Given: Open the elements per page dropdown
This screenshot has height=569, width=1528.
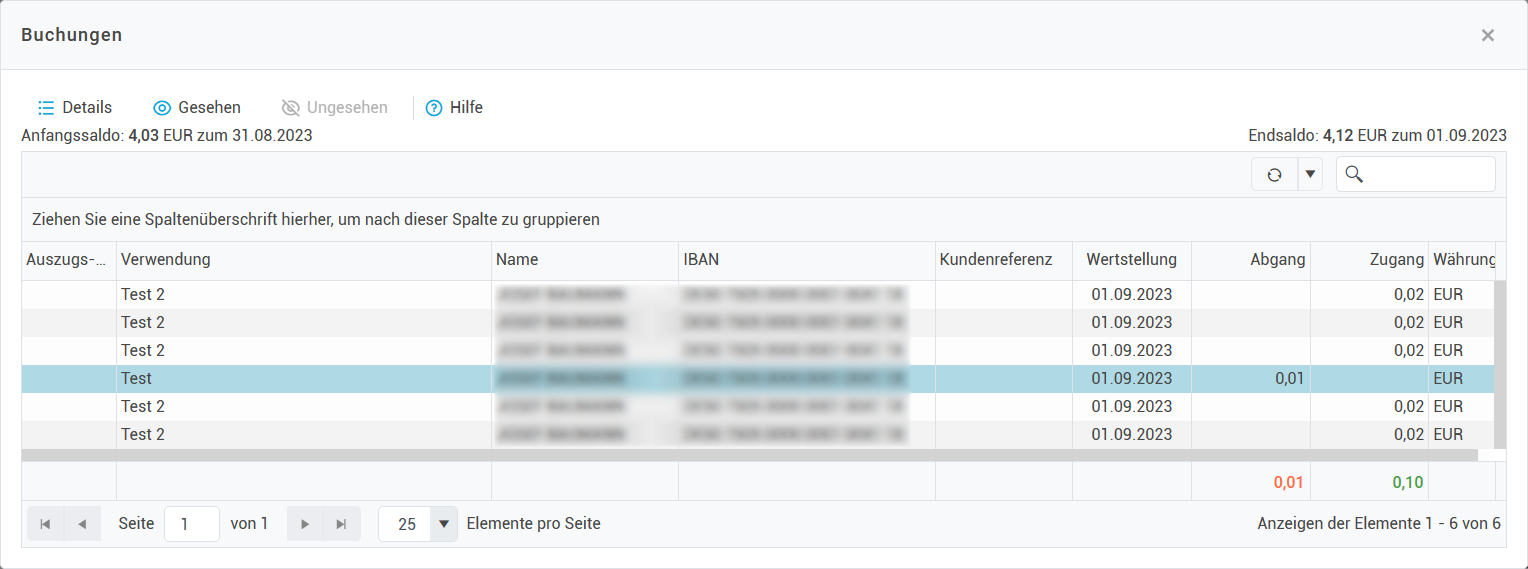Looking at the screenshot, I should (x=443, y=524).
